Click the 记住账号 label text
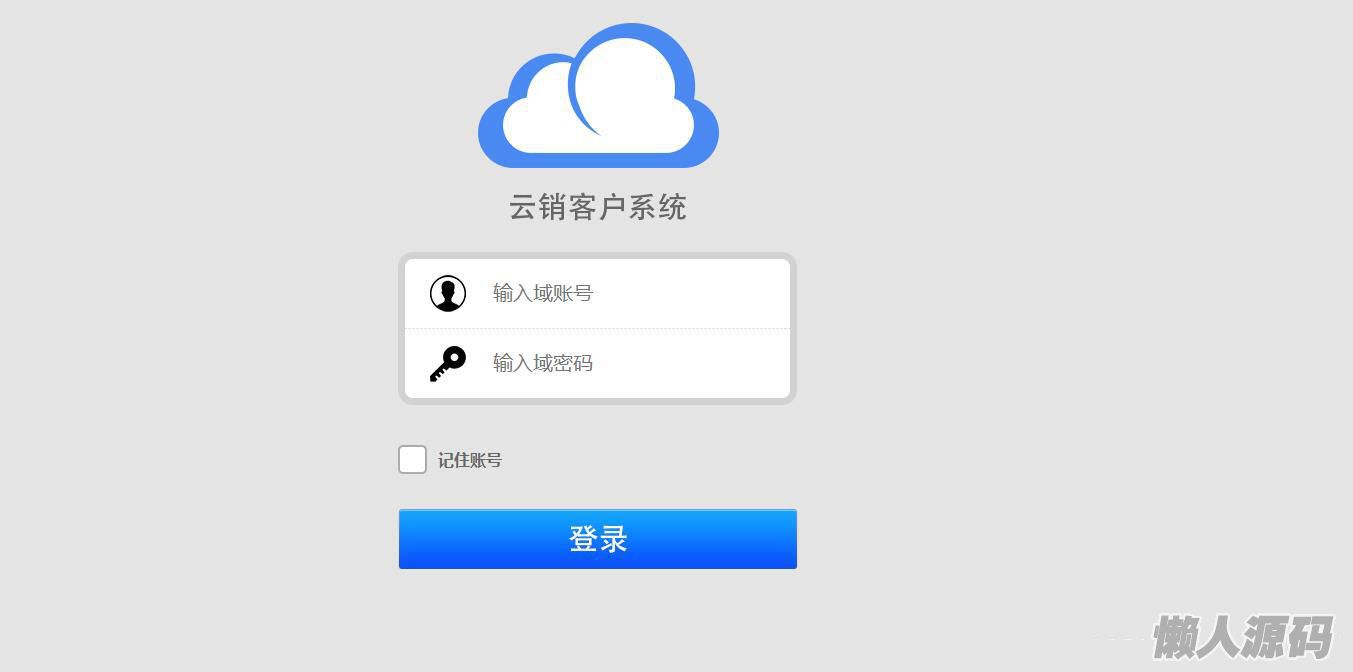Screen dimensions: 1353x672 click(x=470, y=460)
